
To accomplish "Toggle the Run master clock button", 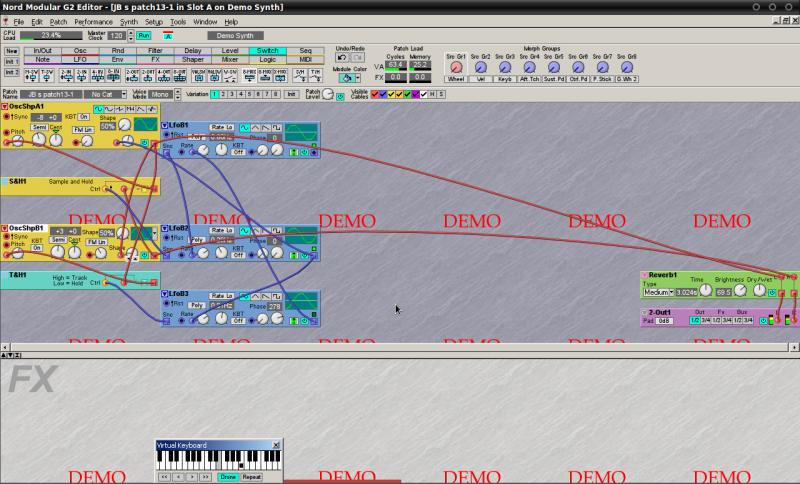I will tap(144, 36).
